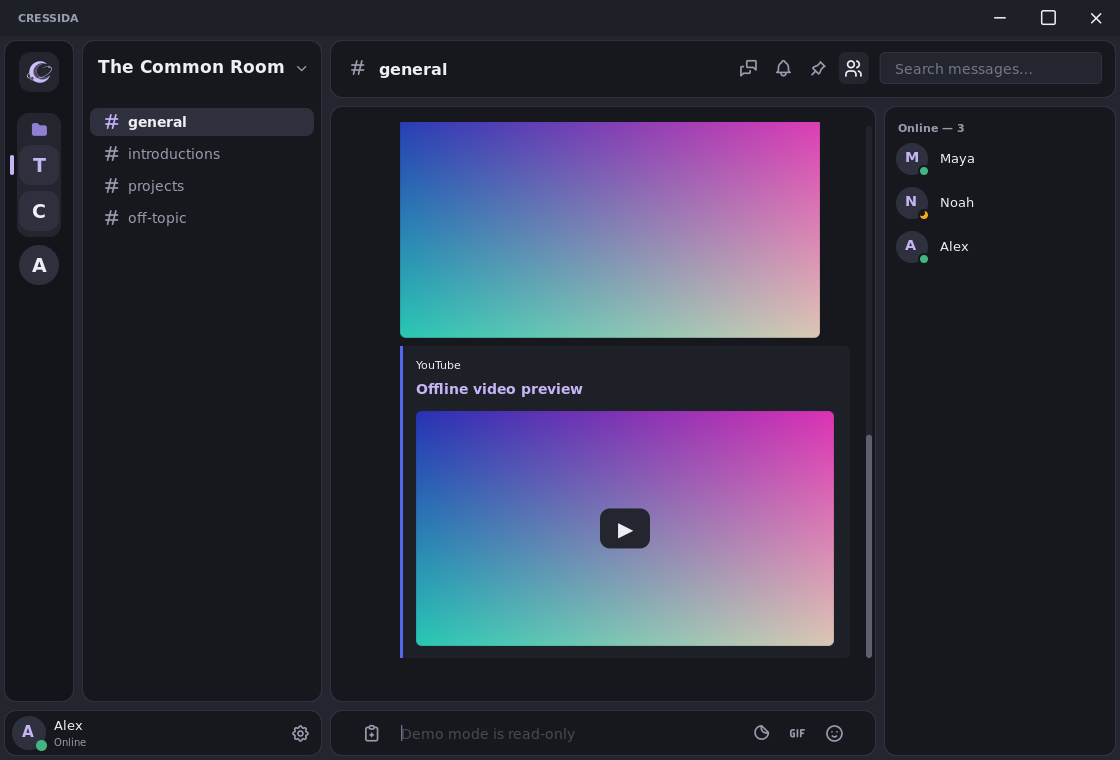Screen dimensions: 1120x760
Task: Click the server folder icon
Action: click(x=39, y=129)
